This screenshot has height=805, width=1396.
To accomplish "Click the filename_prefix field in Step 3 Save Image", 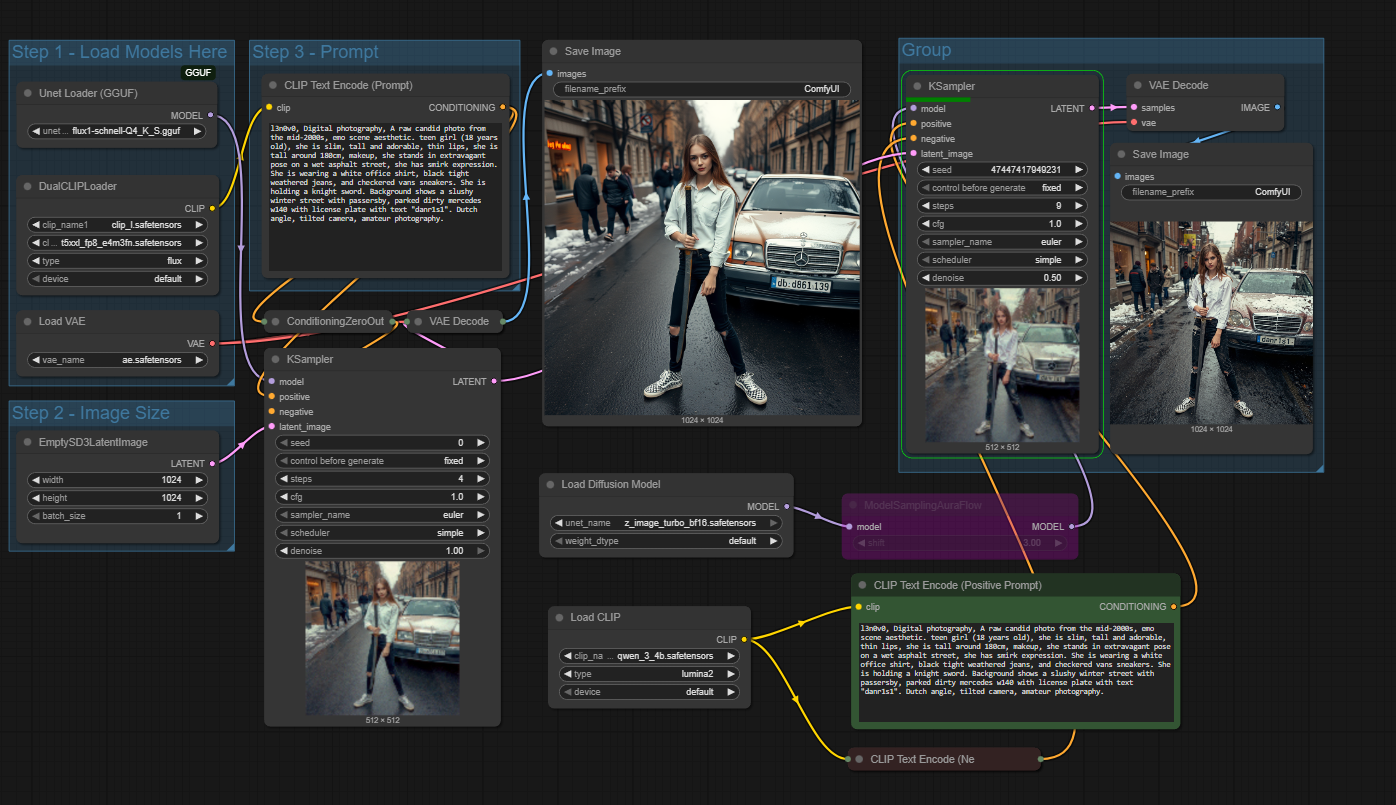I will point(702,89).
